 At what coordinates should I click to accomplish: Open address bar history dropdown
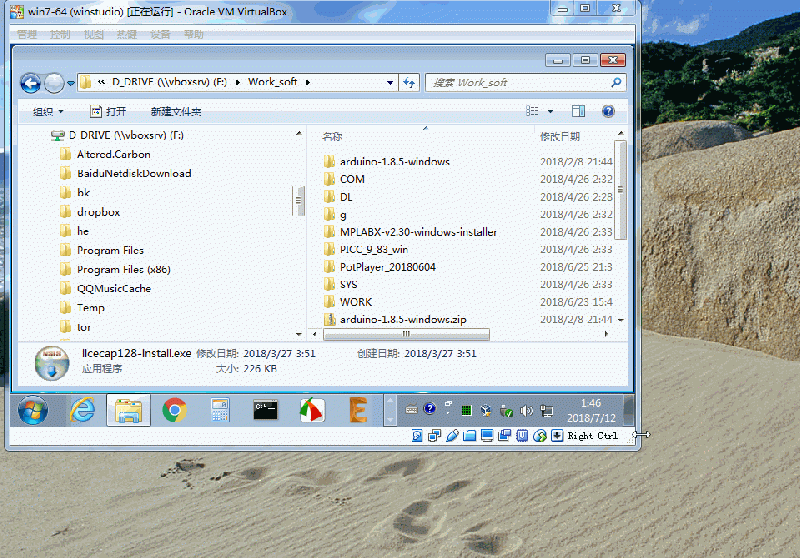390,83
